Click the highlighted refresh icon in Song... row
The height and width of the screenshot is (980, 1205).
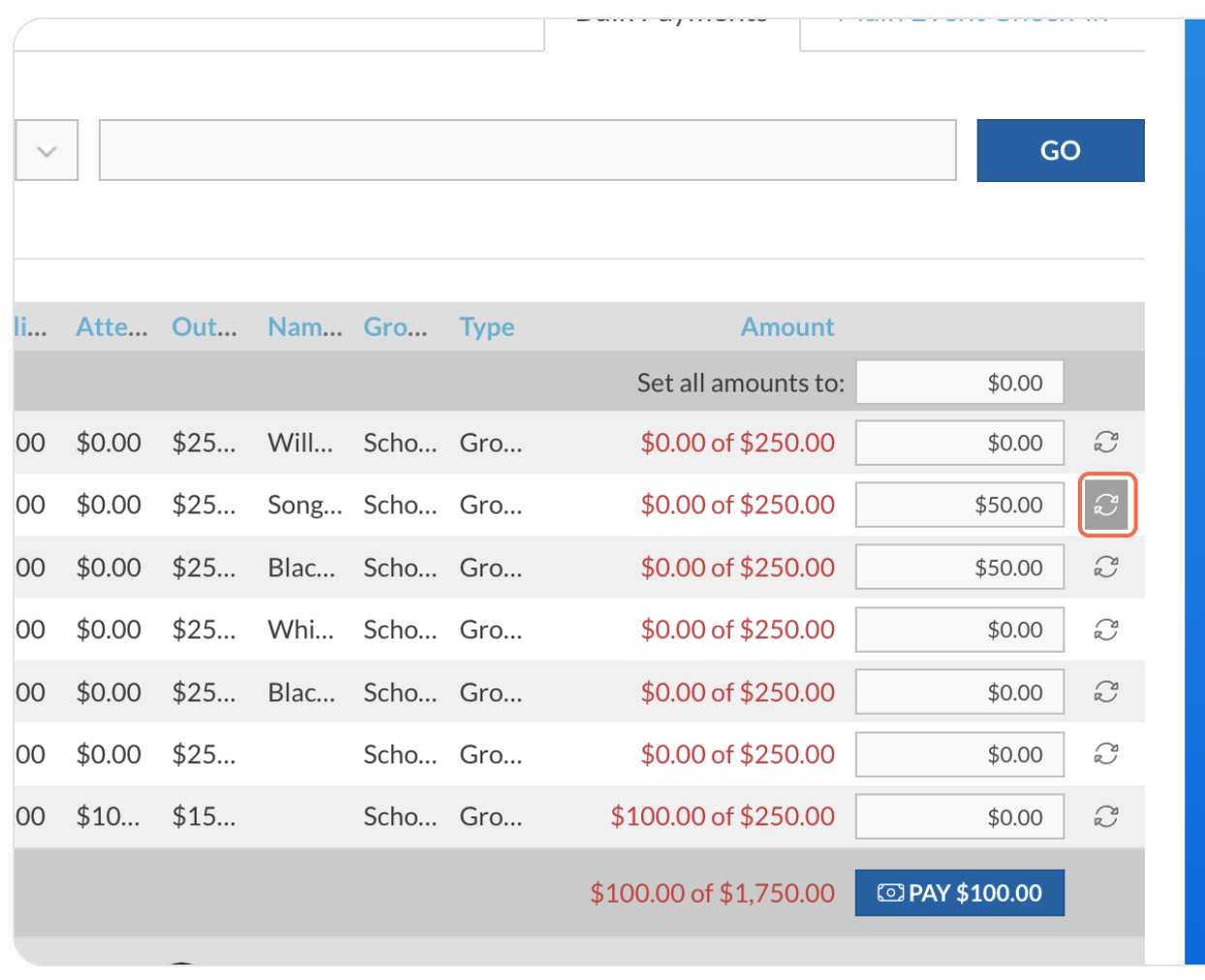[1106, 505]
